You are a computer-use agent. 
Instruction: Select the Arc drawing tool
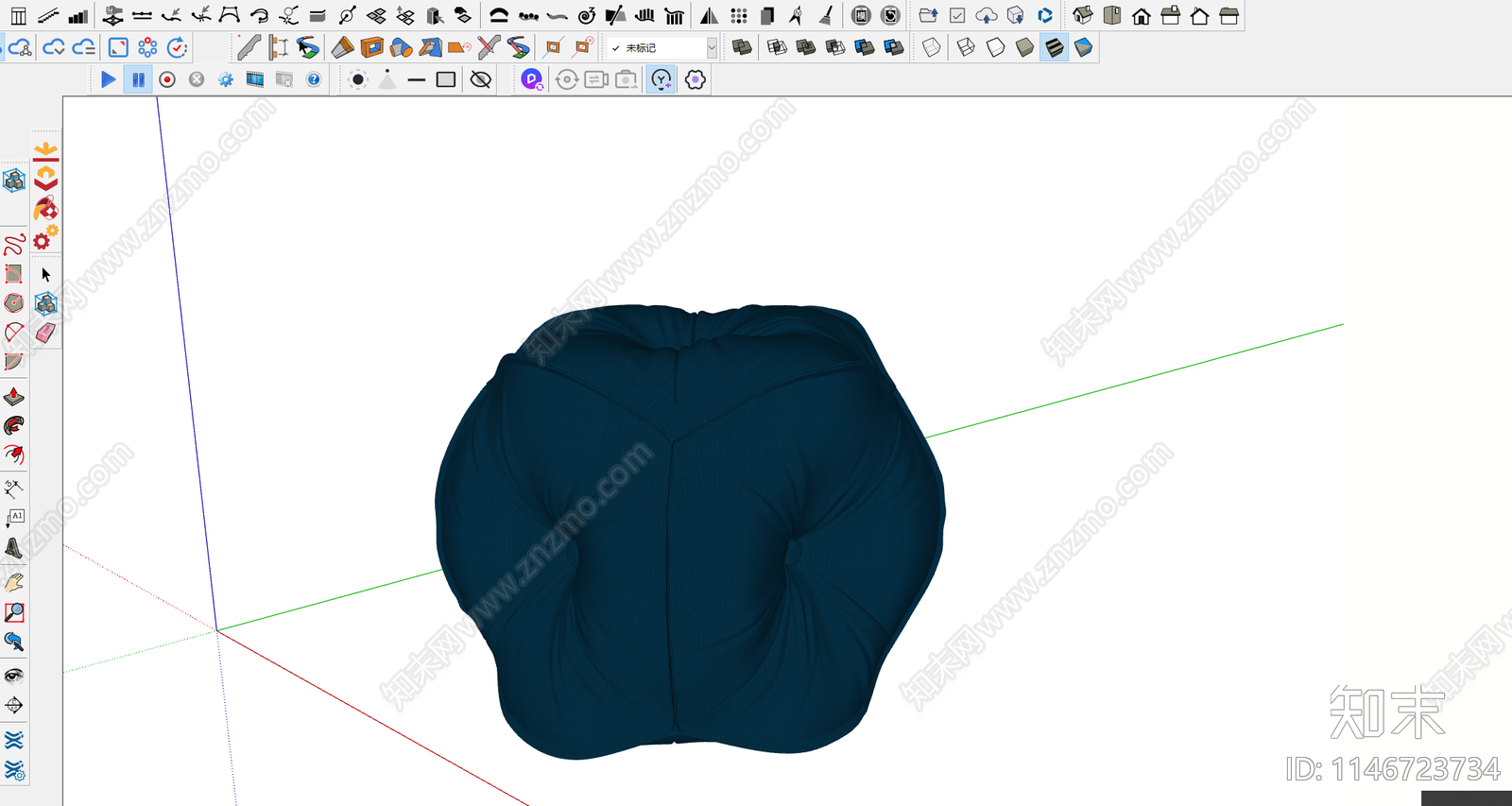pos(14,332)
